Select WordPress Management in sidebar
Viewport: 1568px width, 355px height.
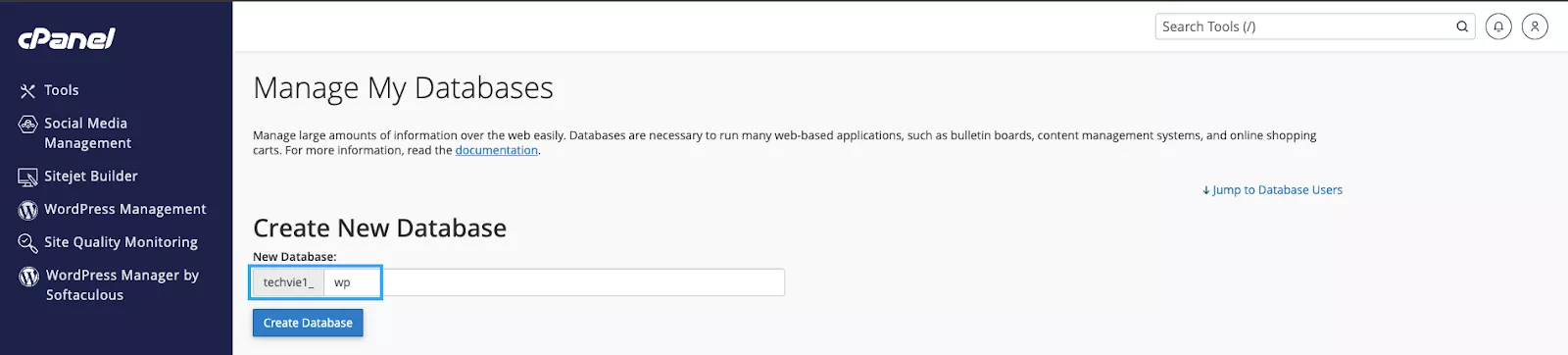(x=125, y=209)
